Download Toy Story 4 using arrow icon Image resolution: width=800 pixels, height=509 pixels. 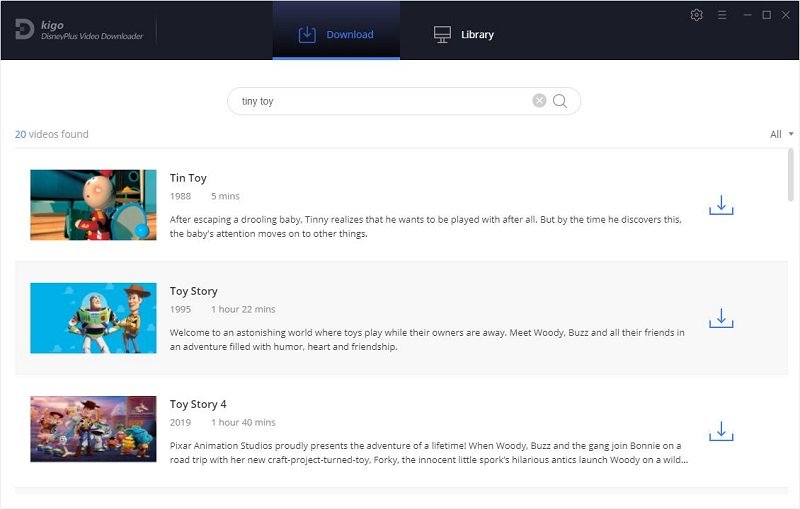coord(721,431)
